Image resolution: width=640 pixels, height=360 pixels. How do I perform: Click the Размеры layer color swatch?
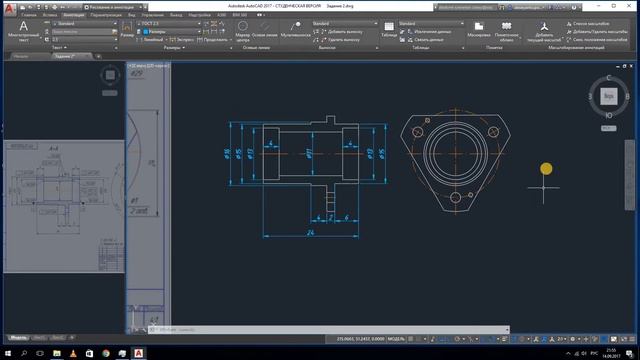[146, 31]
